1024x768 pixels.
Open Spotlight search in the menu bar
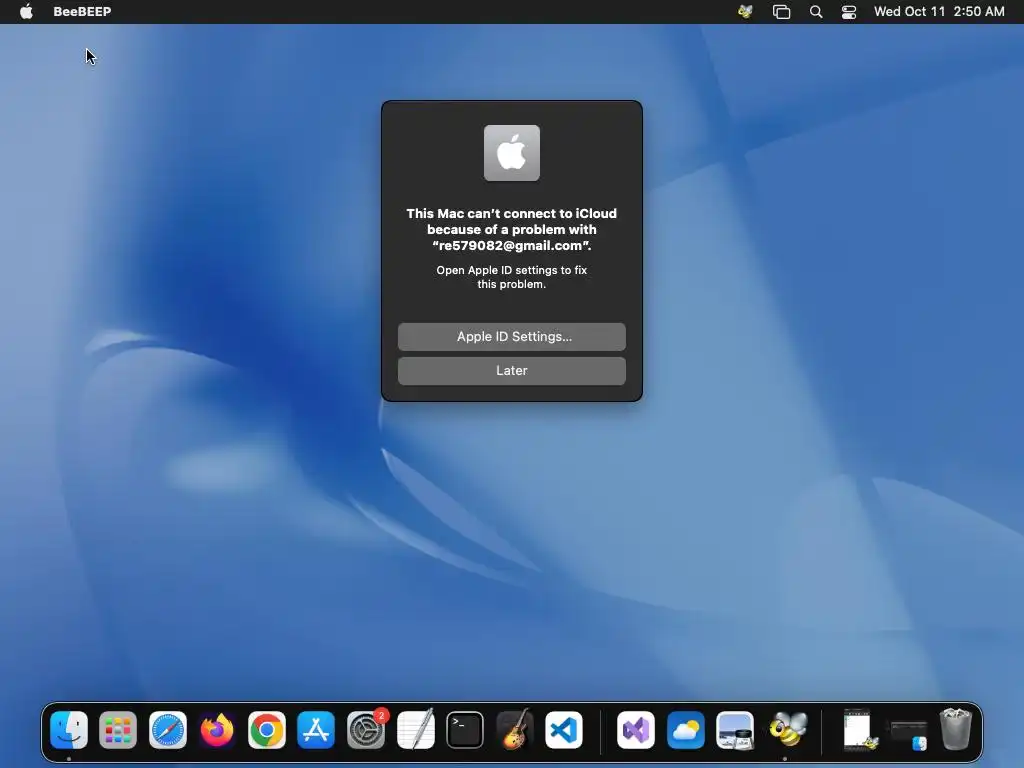(816, 11)
